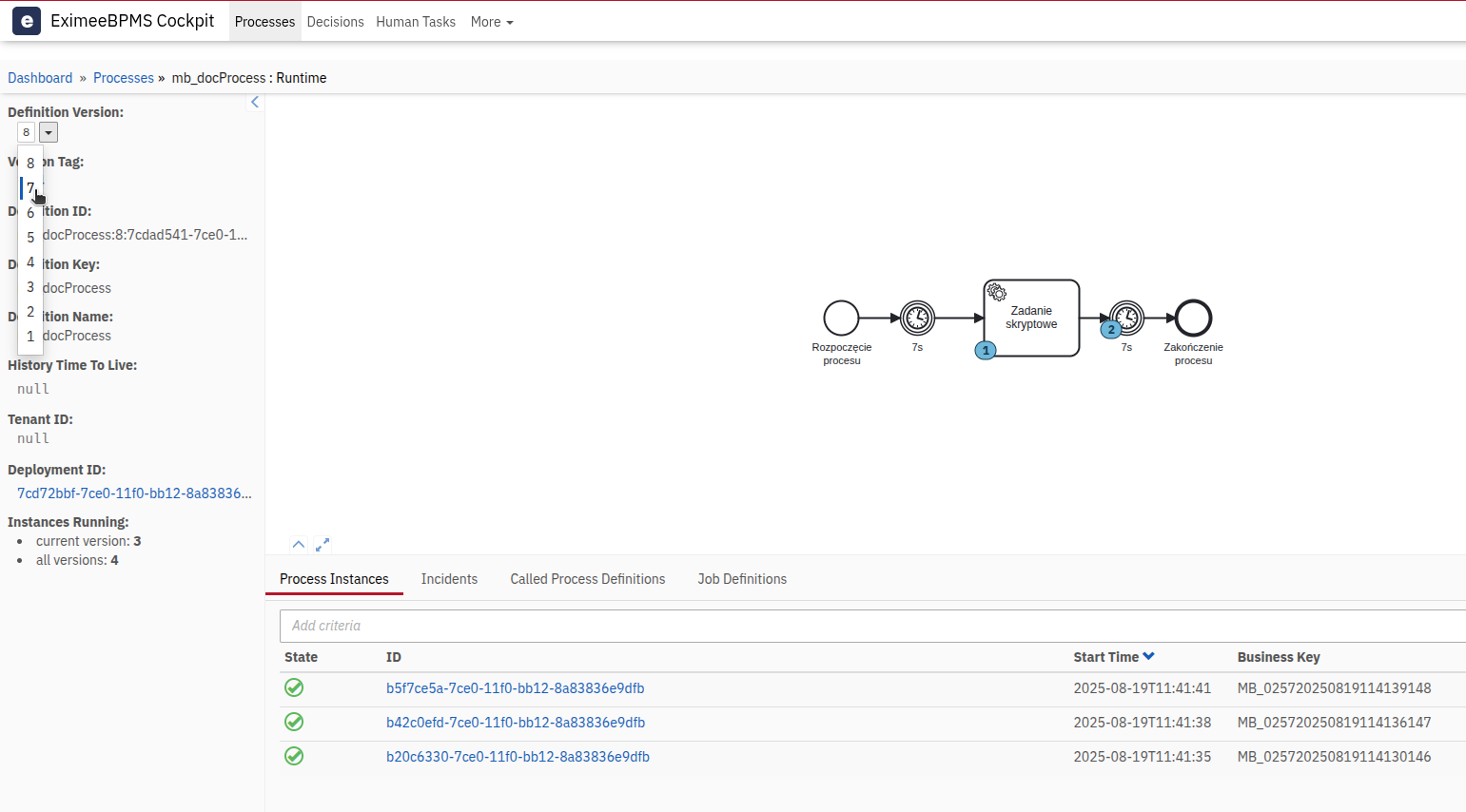The image size is (1466, 812).
Task: Open the Definition Version dropdown arrow
Action: (x=49, y=132)
